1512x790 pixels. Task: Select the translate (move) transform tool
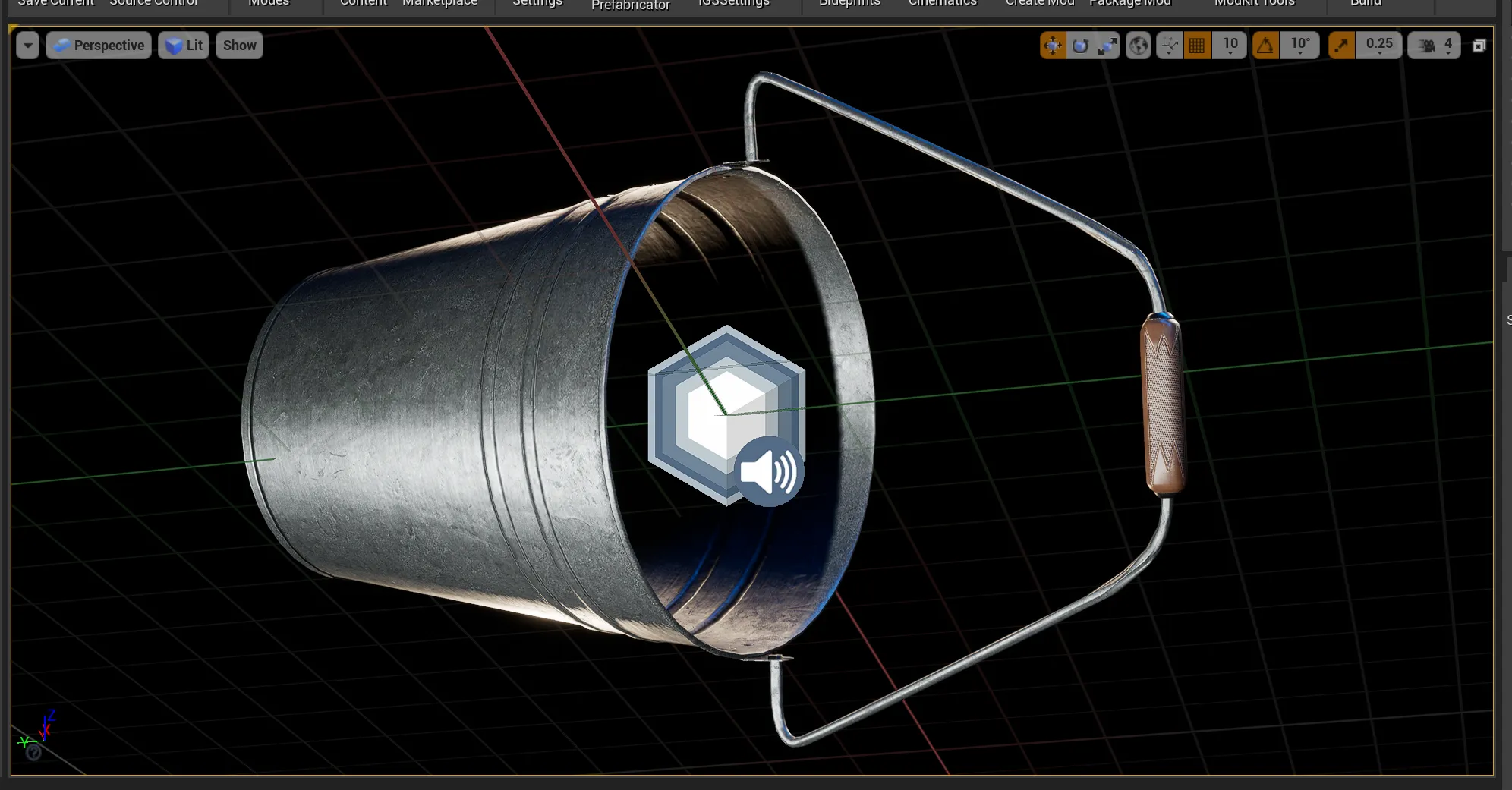pos(1053,46)
